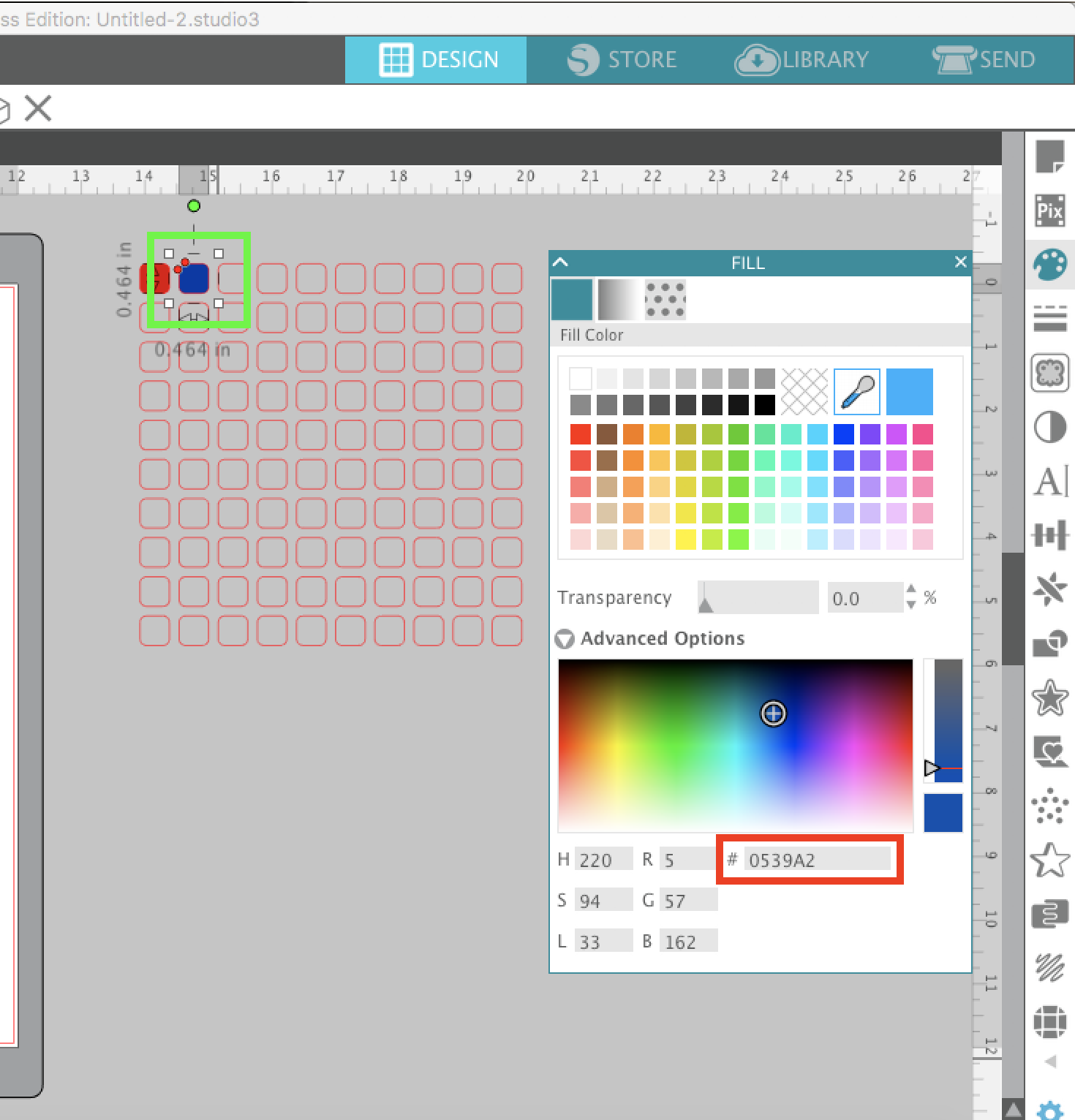Click the green rotation handle above selection
The height and width of the screenshot is (1120, 1075).
click(x=193, y=206)
